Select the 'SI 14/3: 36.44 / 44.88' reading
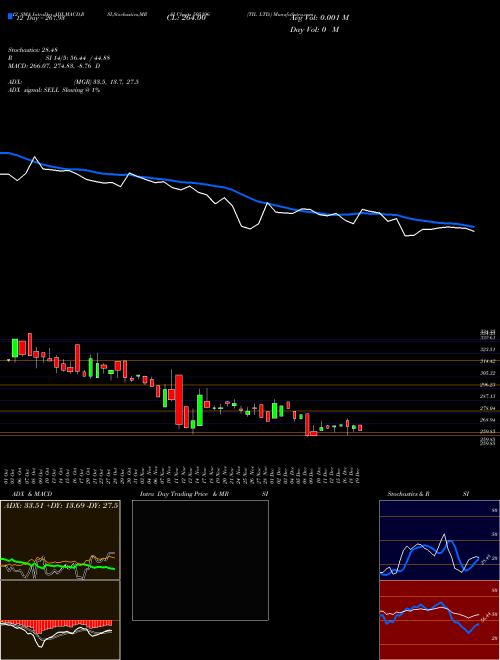This screenshot has height=660, width=500. point(78,58)
